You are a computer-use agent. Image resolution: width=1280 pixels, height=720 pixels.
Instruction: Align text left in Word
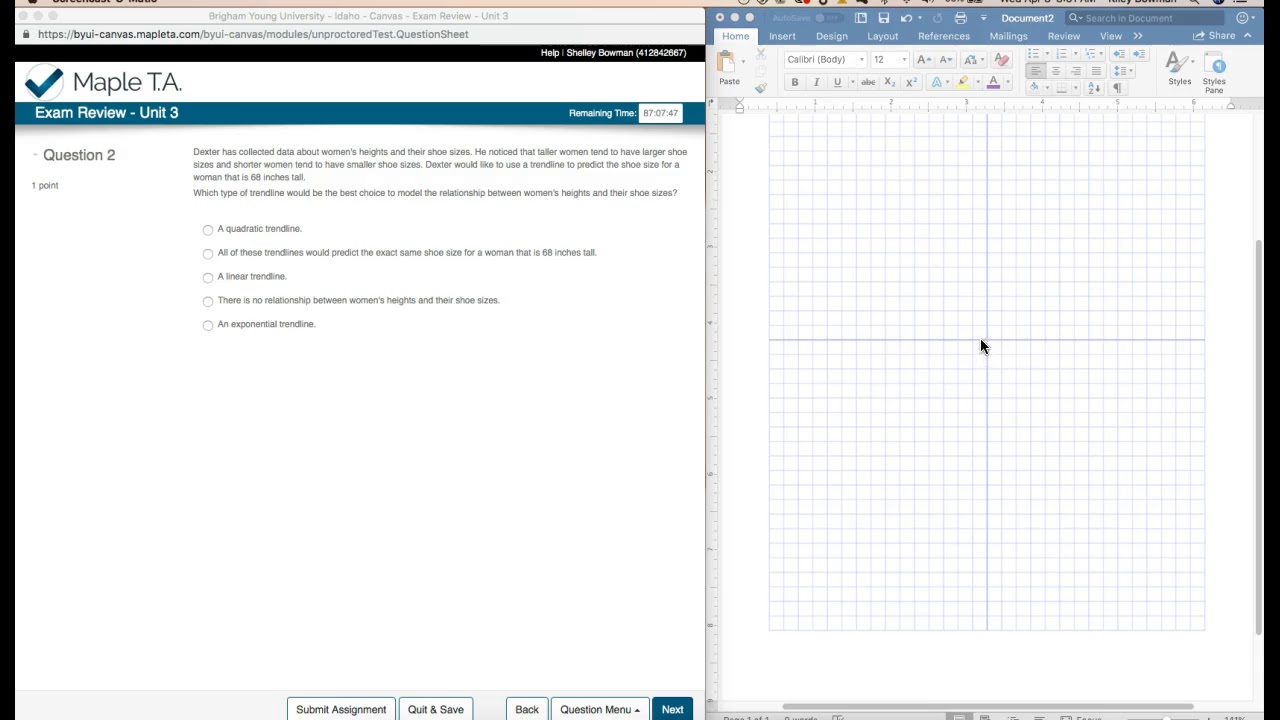[1036, 71]
